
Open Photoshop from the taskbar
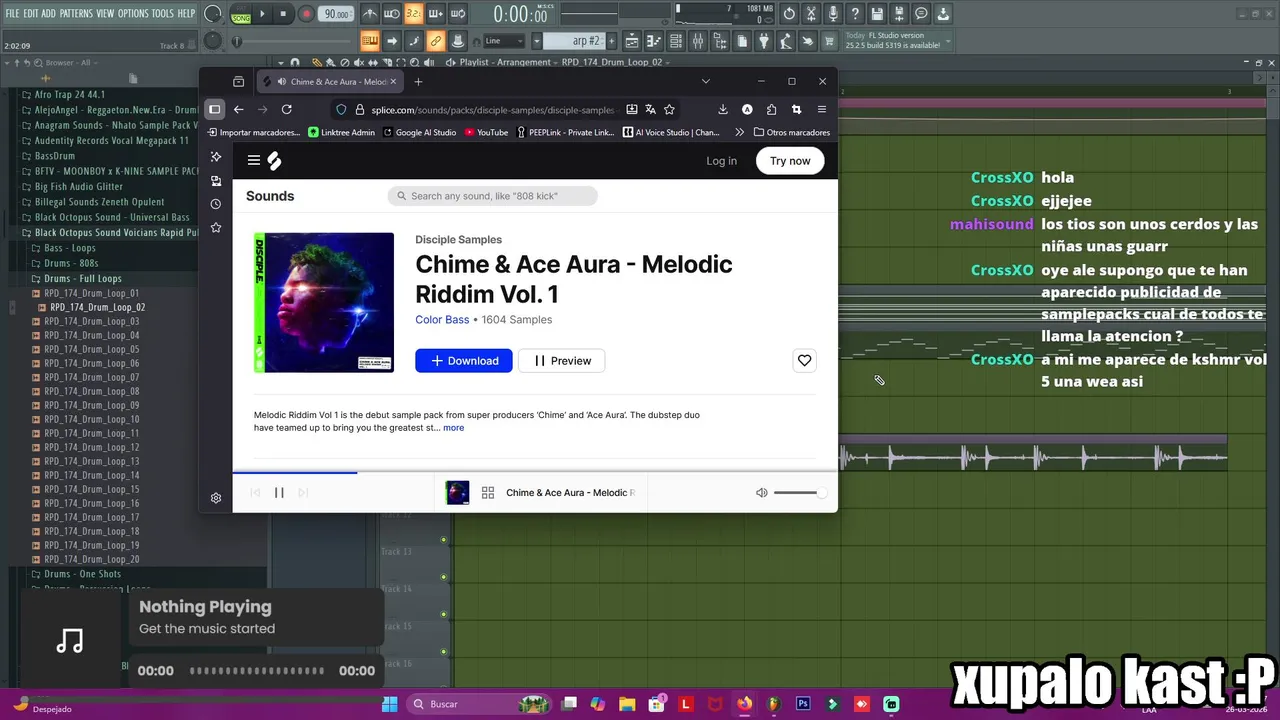coord(803,704)
